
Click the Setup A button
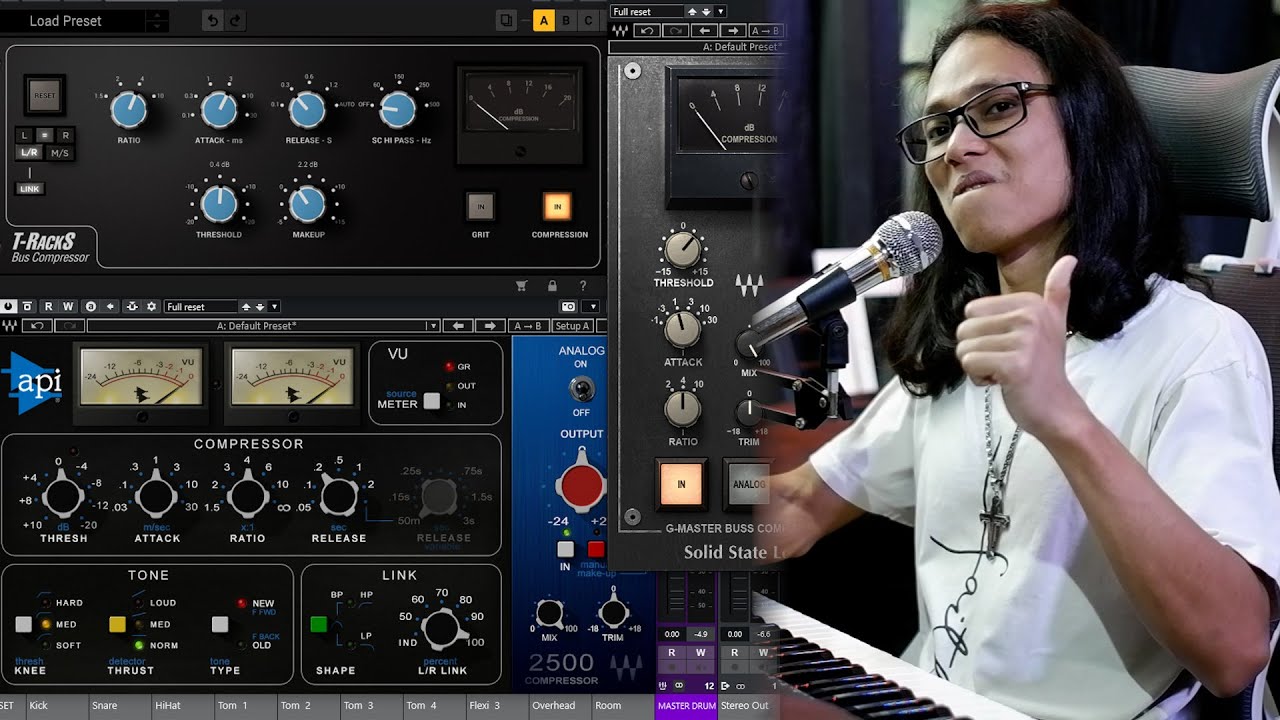(x=572, y=325)
